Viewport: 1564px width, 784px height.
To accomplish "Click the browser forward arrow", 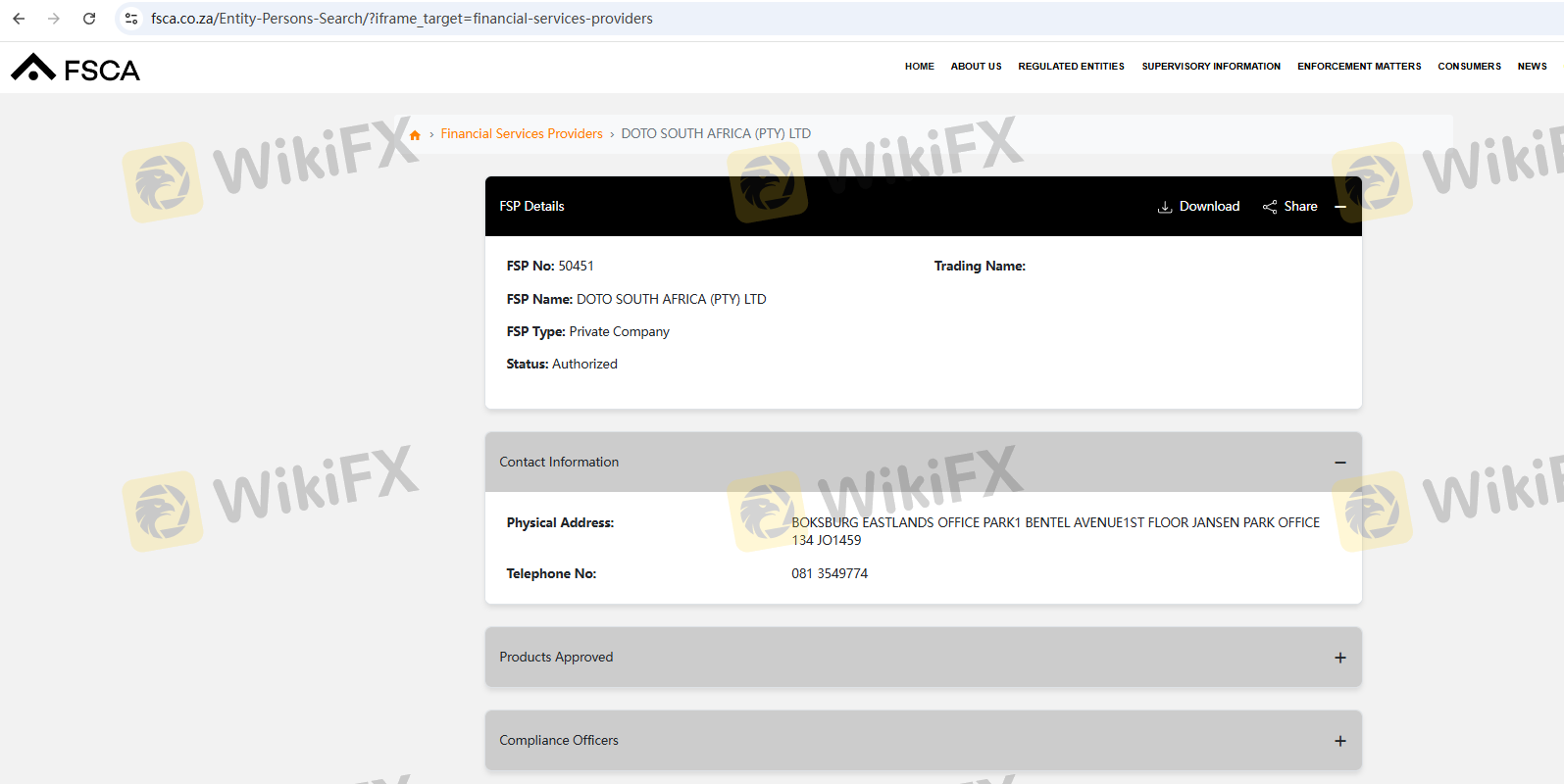I will [54, 19].
